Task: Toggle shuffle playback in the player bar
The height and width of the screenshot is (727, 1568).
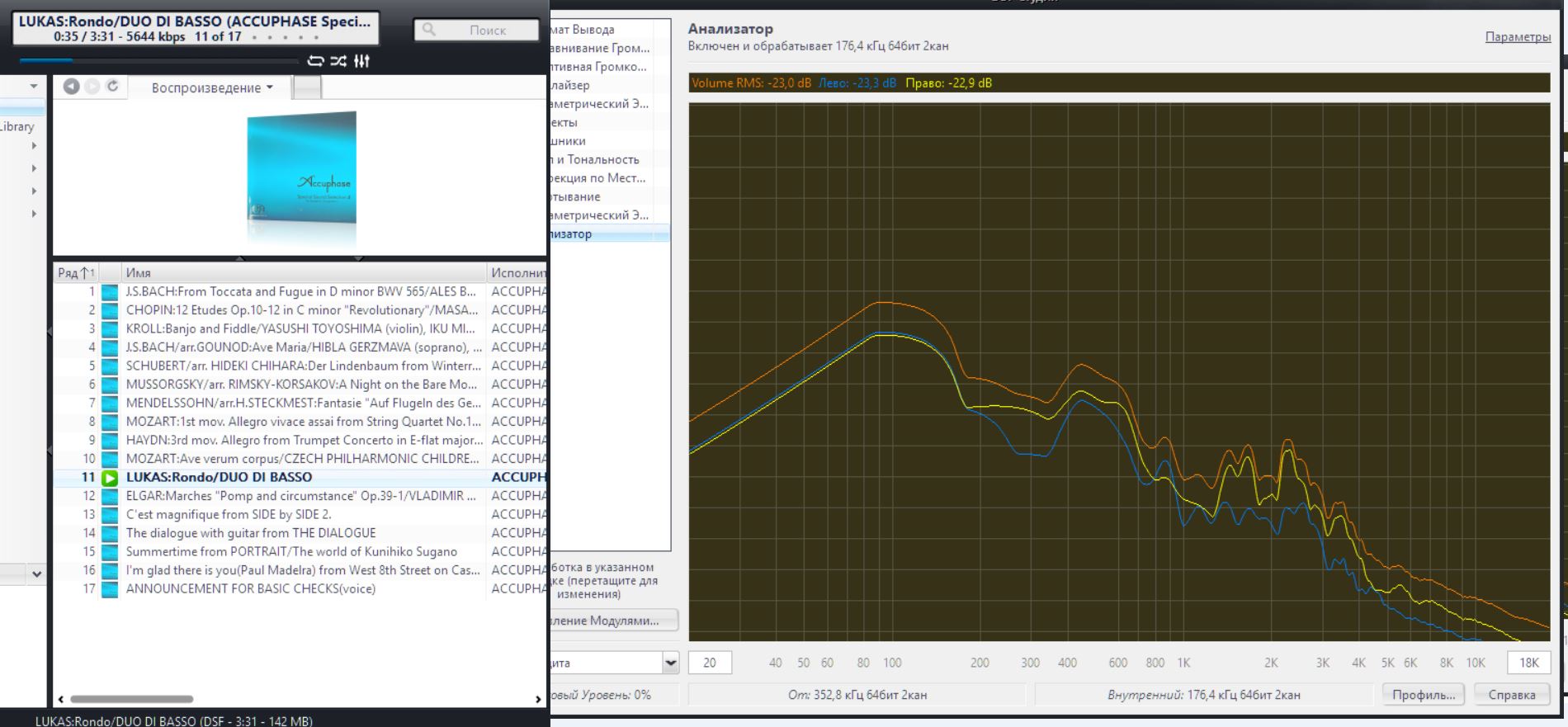Action: click(338, 61)
